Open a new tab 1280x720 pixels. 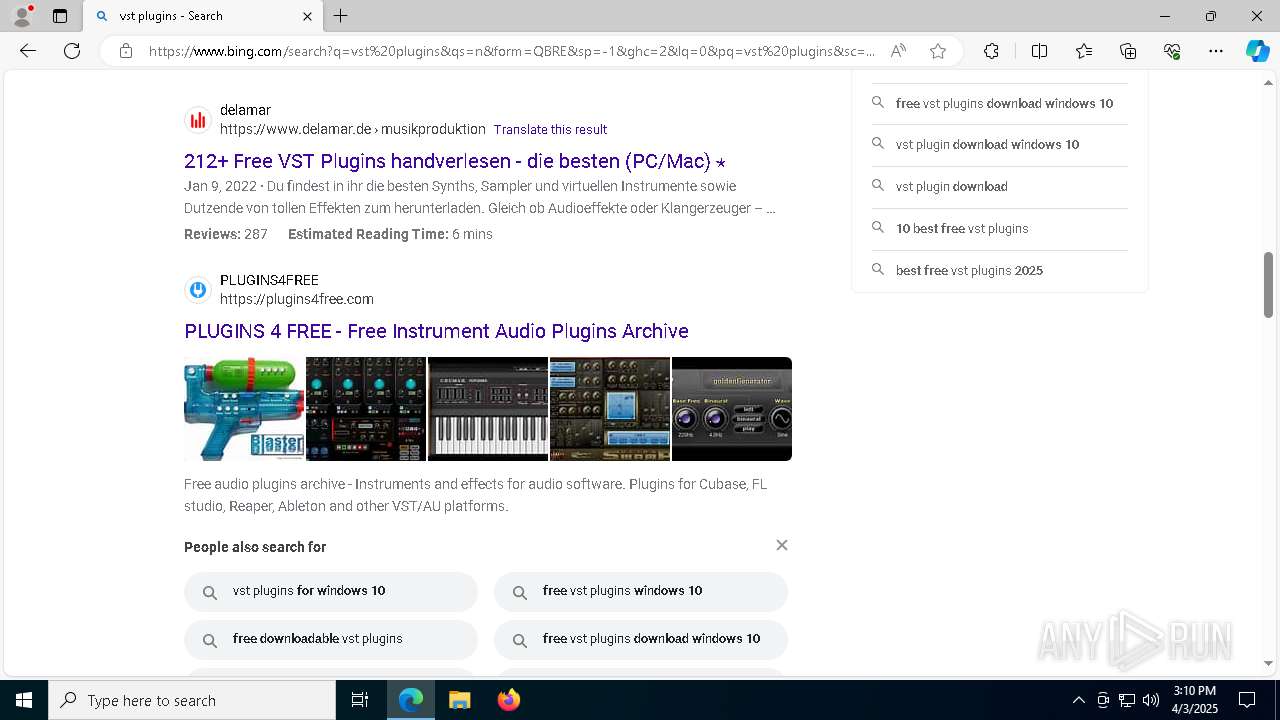(341, 16)
